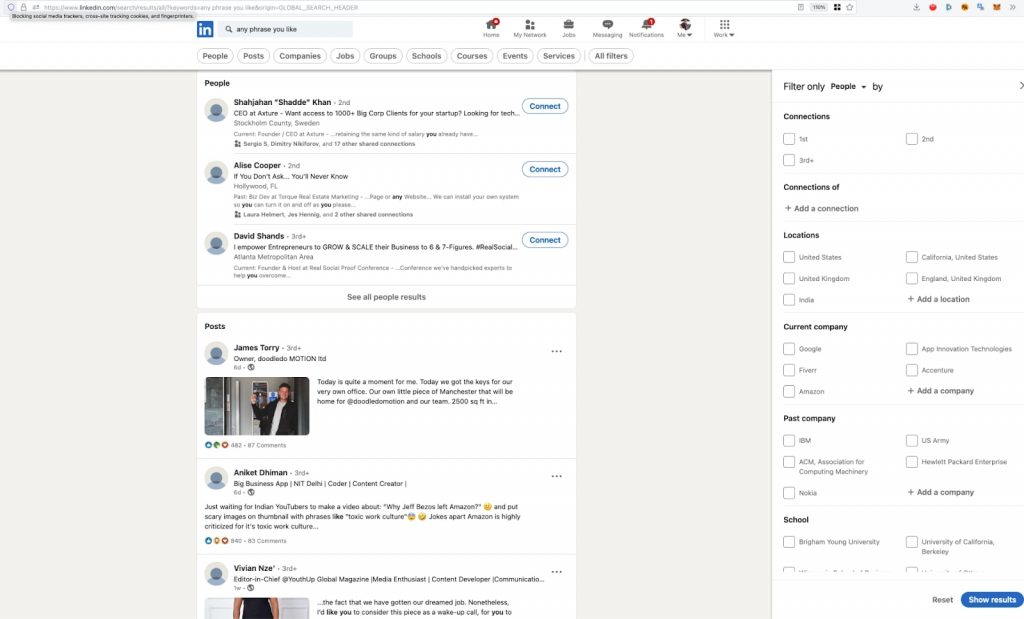Connect with Shahjahan Khan

pyautogui.click(x=545, y=106)
